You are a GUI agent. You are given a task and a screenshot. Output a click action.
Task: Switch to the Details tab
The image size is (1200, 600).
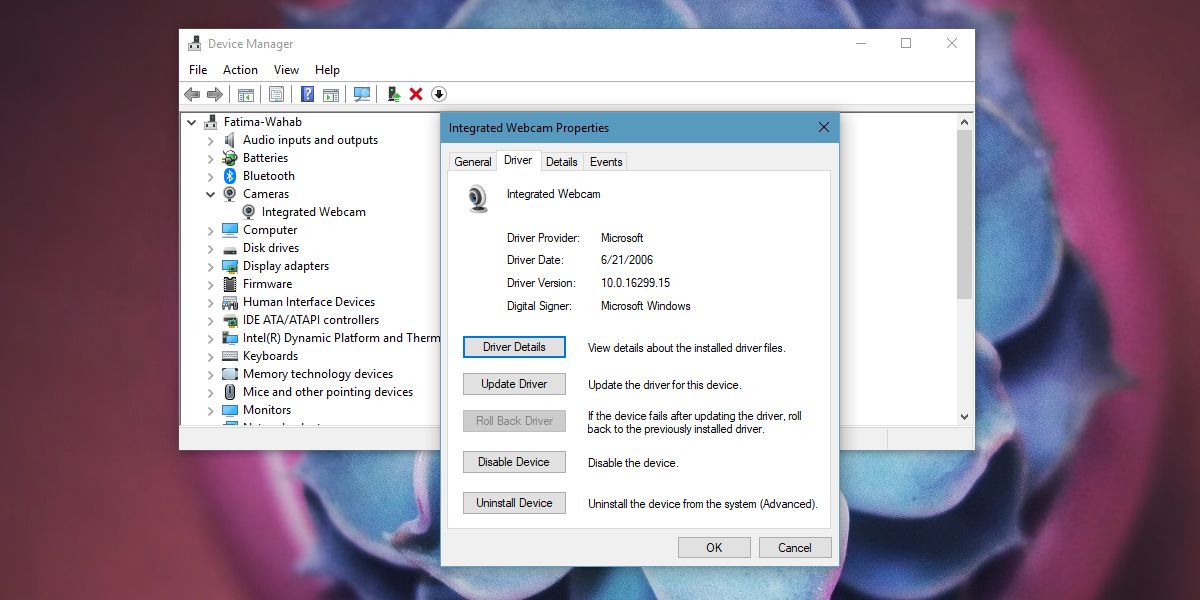(x=562, y=162)
